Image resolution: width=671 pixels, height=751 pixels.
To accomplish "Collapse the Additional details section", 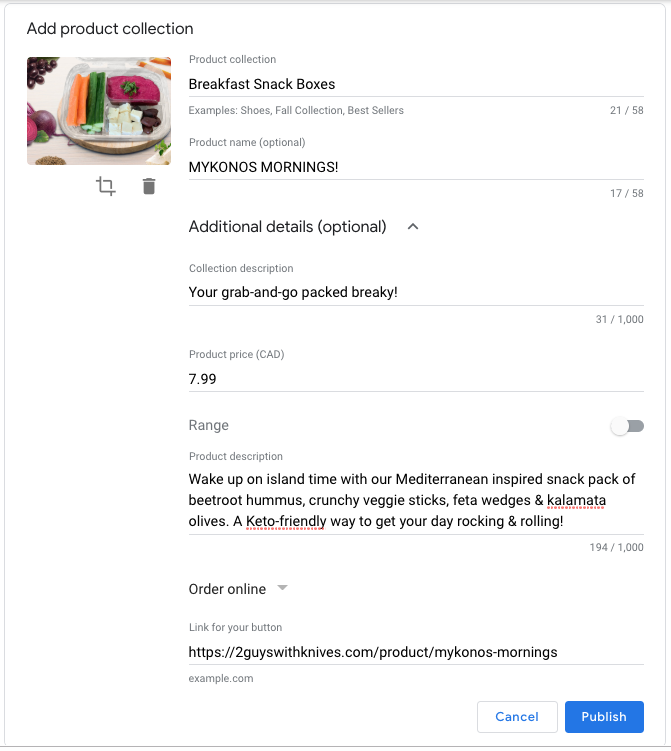I will pyautogui.click(x=413, y=227).
